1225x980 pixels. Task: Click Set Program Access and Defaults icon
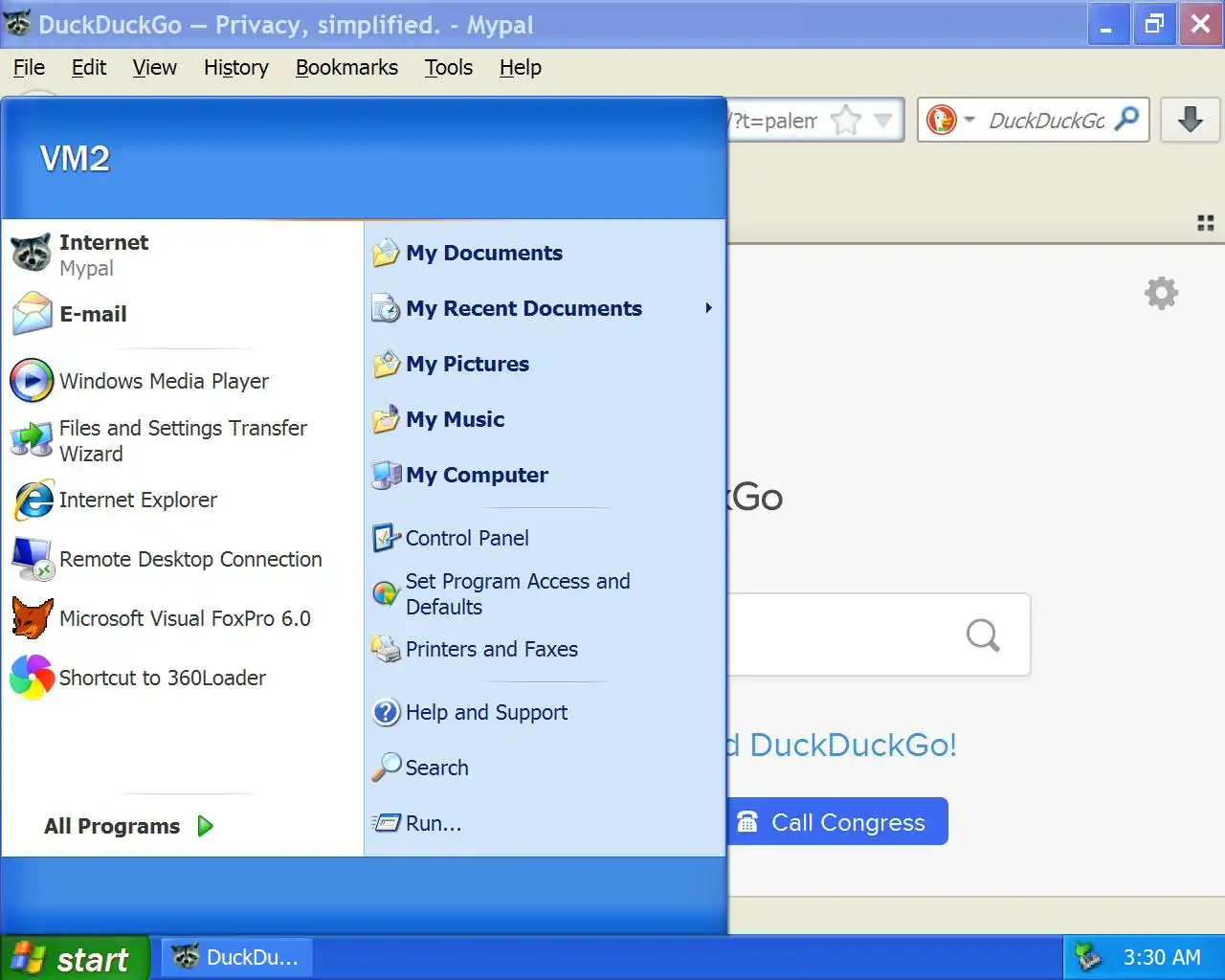(x=386, y=593)
